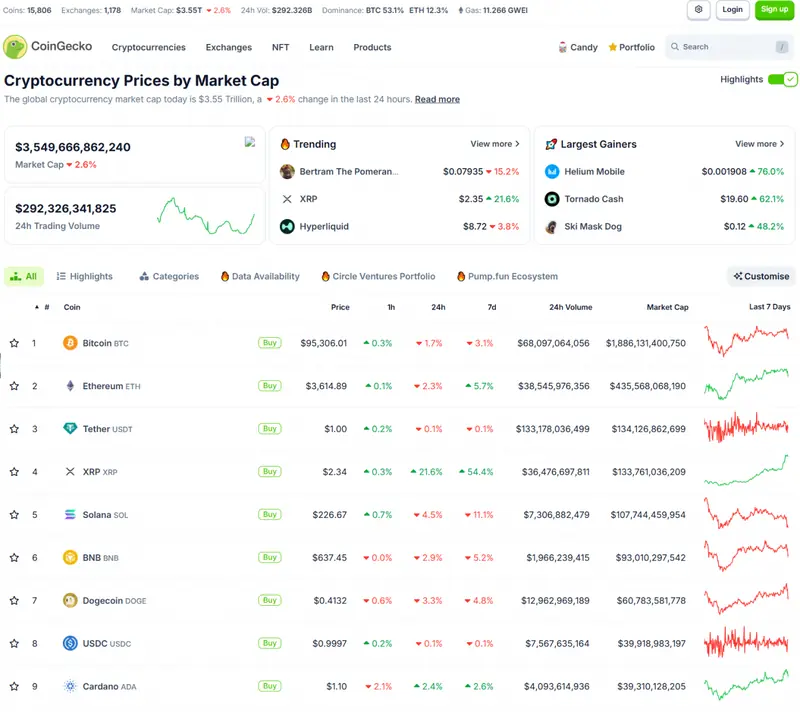Click the Solana coin icon

pos(70,514)
